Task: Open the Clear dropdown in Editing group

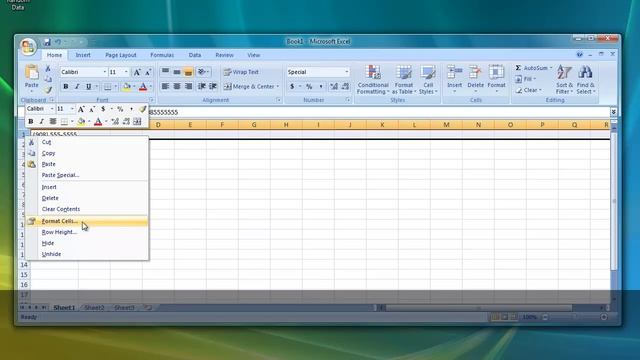Action: (x=528, y=90)
